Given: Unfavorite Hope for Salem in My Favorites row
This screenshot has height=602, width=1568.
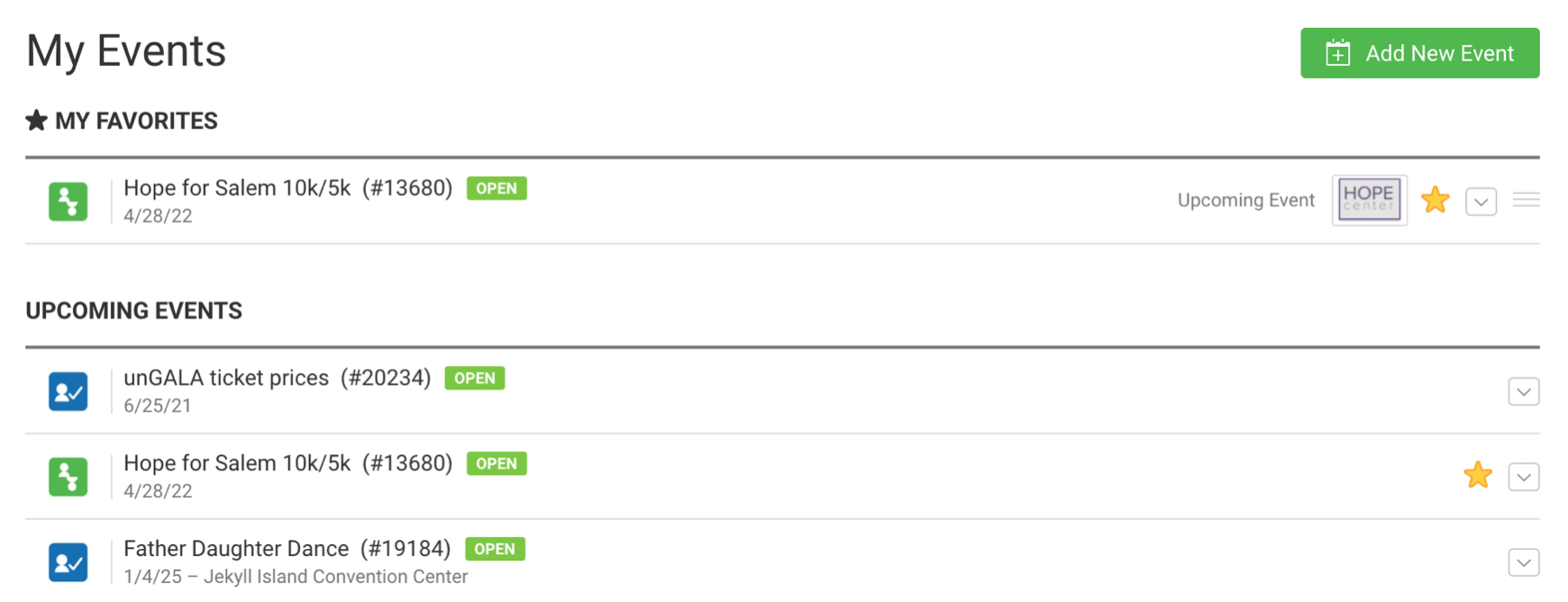Looking at the screenshot, I should point(1436,200).
